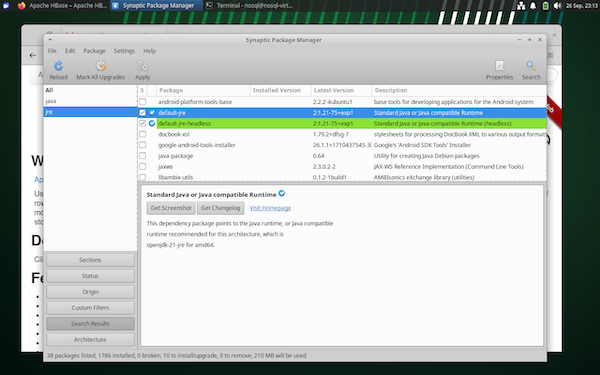Viewport: 600px width, 375px height.
Task: Click the status bar package count text
Action: pos(176,355)
